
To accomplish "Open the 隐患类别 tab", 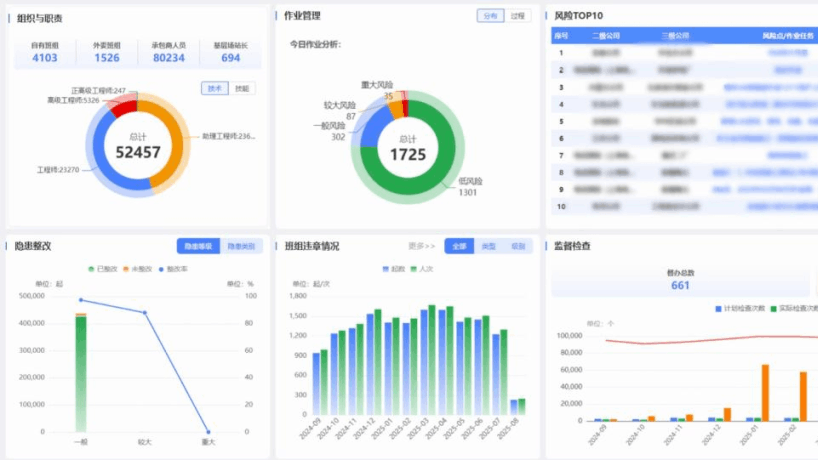I will click(x=240, y=246).
